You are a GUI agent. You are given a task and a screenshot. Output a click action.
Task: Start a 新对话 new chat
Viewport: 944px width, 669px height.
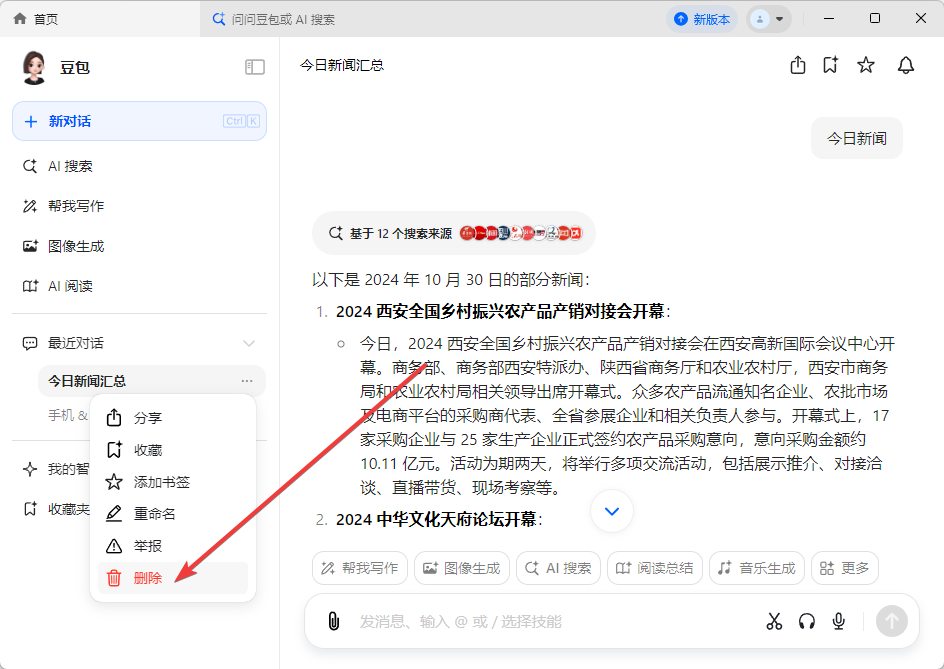139,121
